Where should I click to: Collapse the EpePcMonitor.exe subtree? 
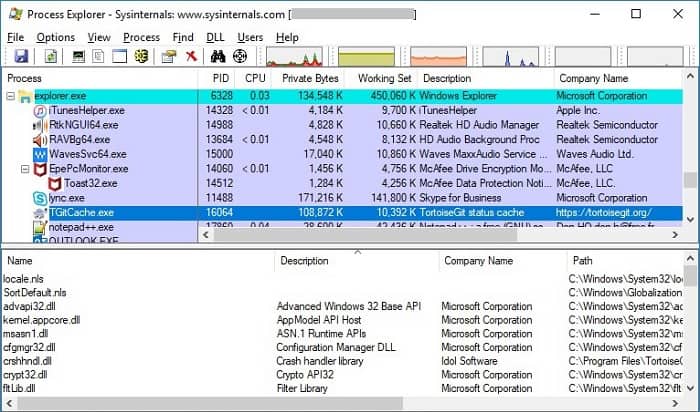25,169
